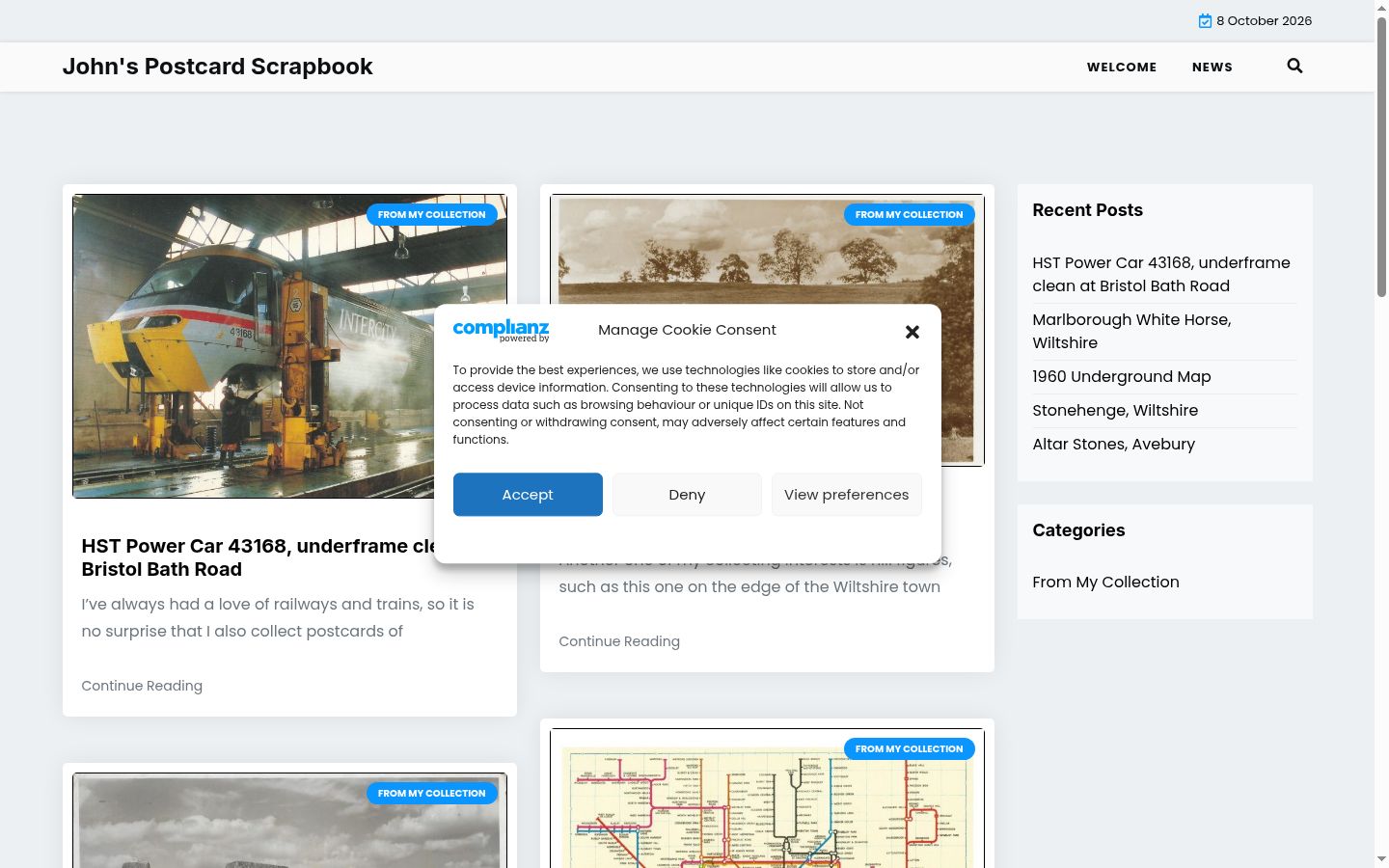Open View preferences for cookies
Screen dimensions: 1389x868
click(847, 495)
